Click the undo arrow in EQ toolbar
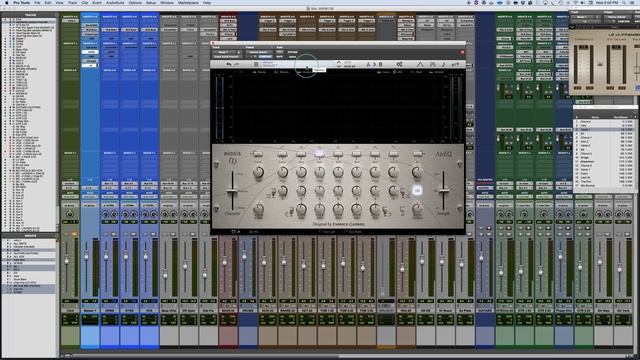Image resolution: width=640 pixels, height=360 pixels. click(x=229, y=64)
